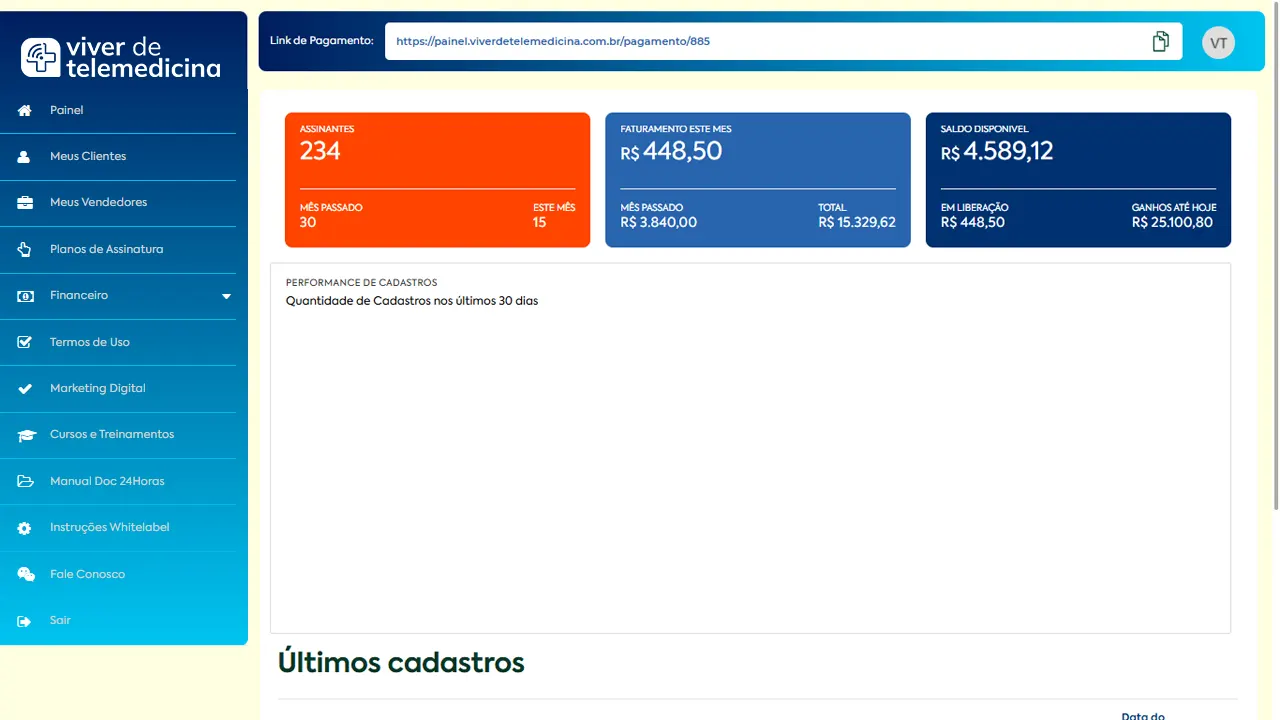Click the Instruções Whitelabel gear icon
The image size is (1280, 720).
pos(23,527)
